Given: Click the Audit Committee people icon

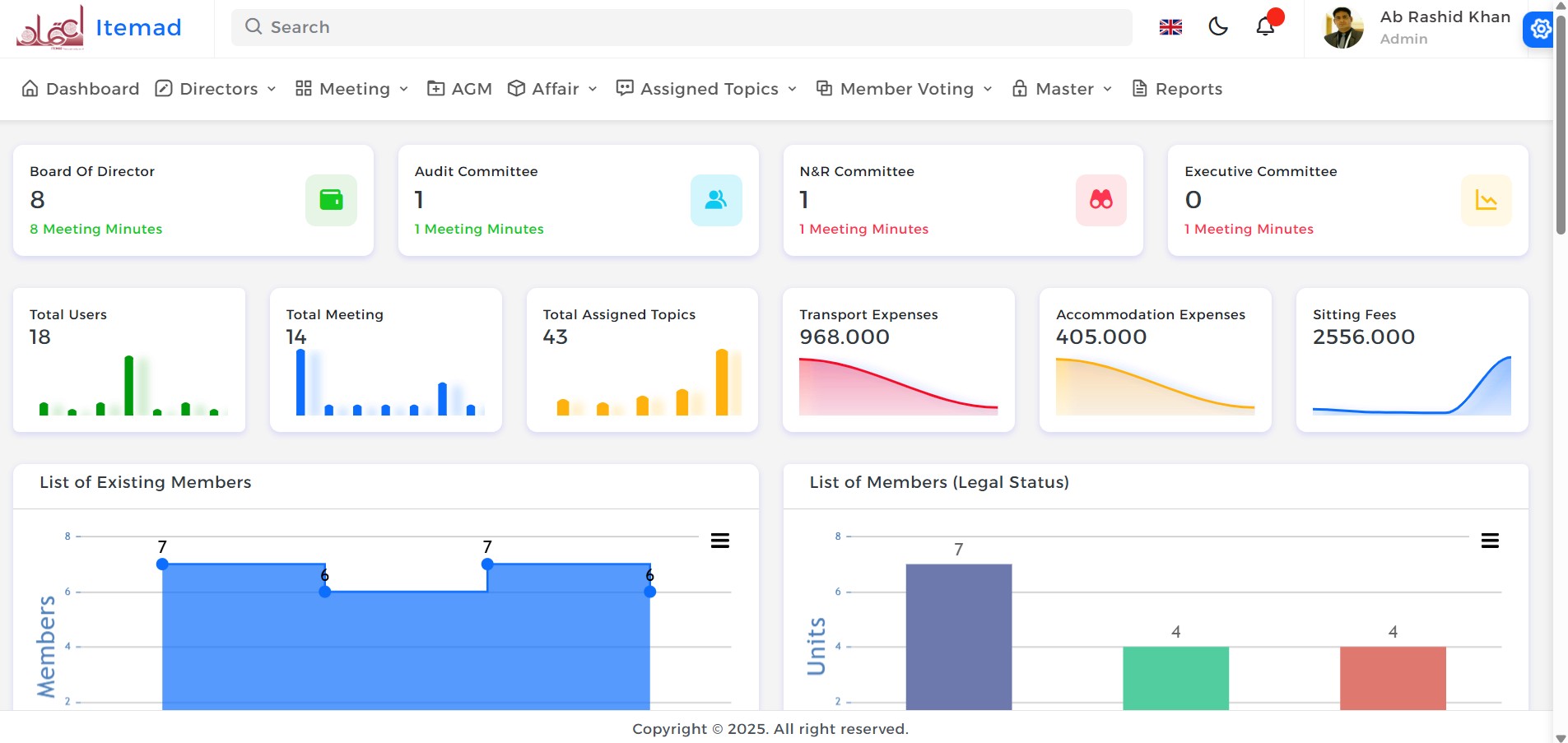Looking at the screenshot, I should (716, 200).
